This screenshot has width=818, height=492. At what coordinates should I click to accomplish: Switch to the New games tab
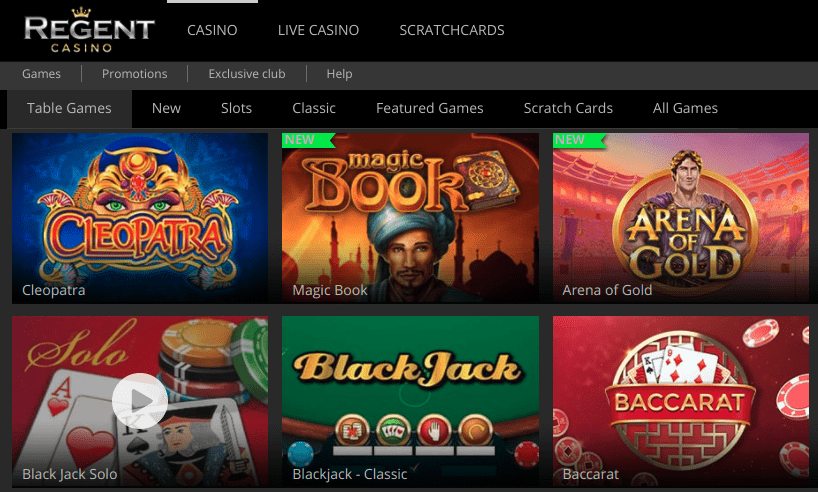pos(166,109)
